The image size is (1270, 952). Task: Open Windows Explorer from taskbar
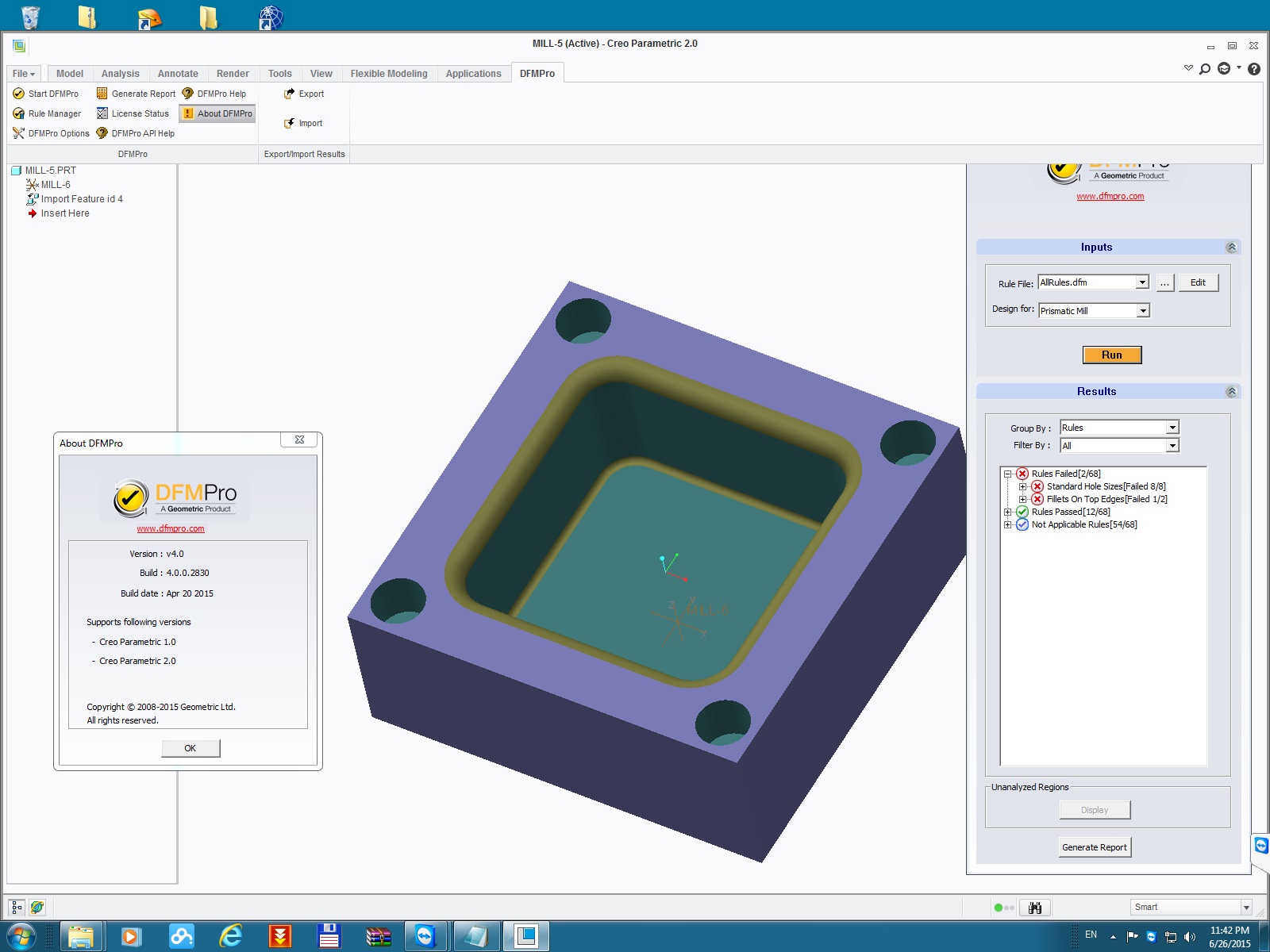pos(81,937)
